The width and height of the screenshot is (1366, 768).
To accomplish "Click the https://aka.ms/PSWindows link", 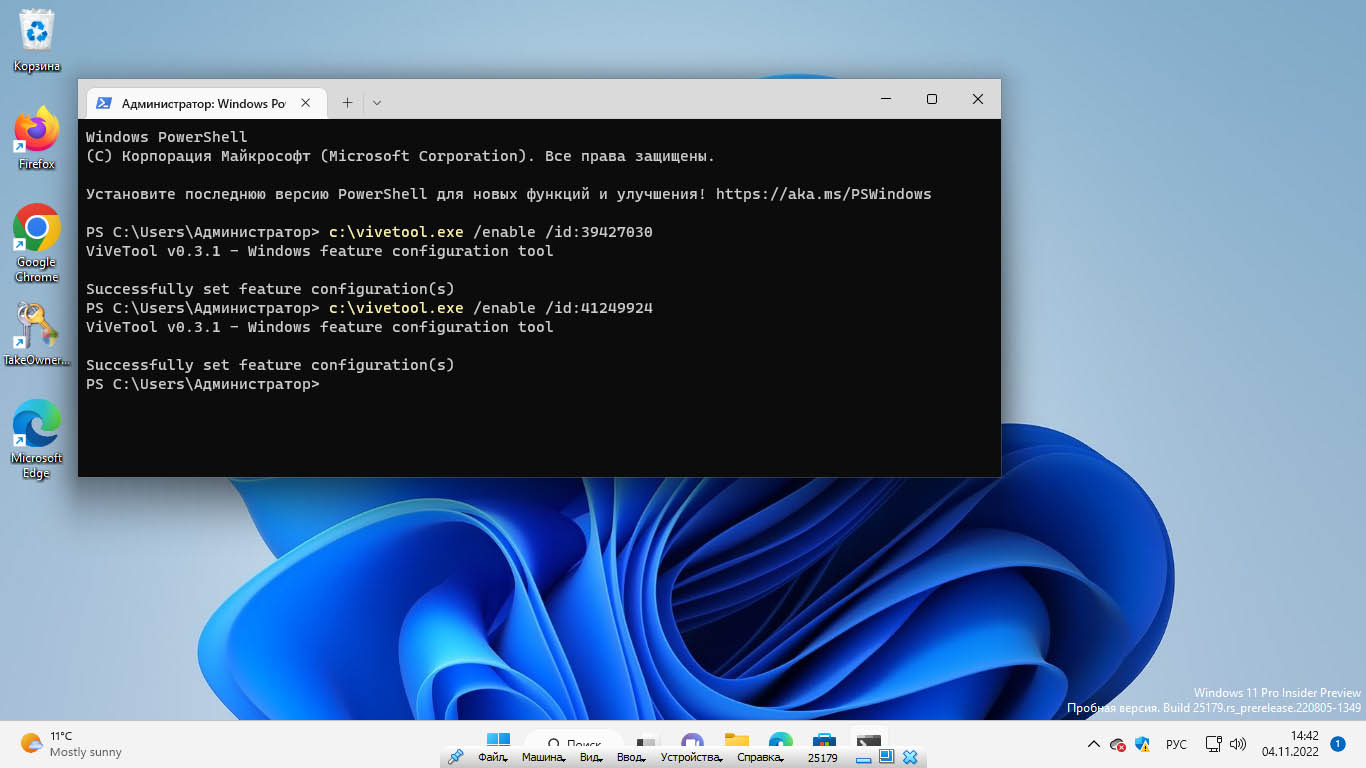I will point(823,194).
